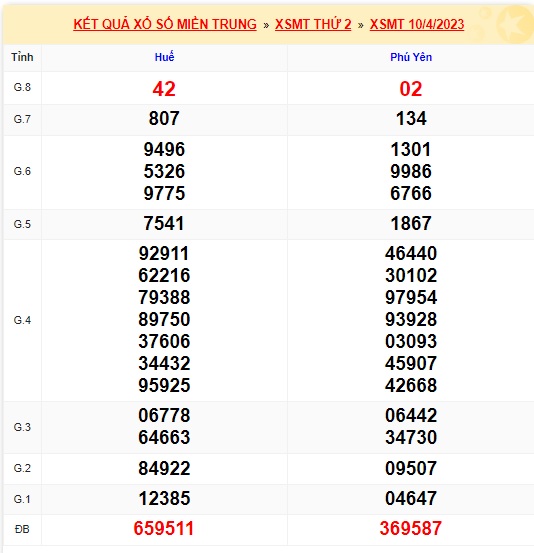The image size is (534, 553).
Task: Select Phú Yên G.4 number 46440
Action: [x=411, y=254]
